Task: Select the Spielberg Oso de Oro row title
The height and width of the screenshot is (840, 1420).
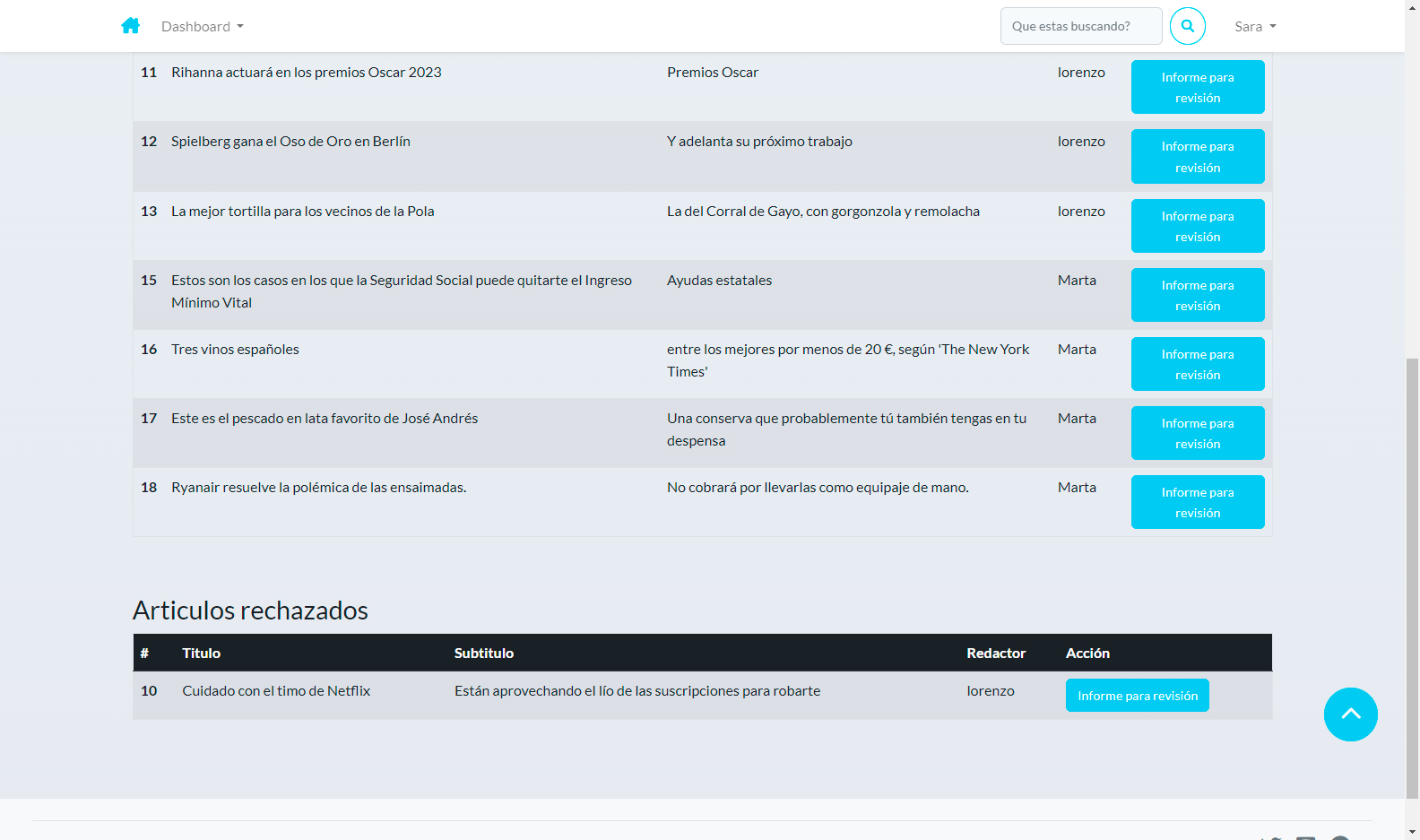Action: [x=290, y=142]
